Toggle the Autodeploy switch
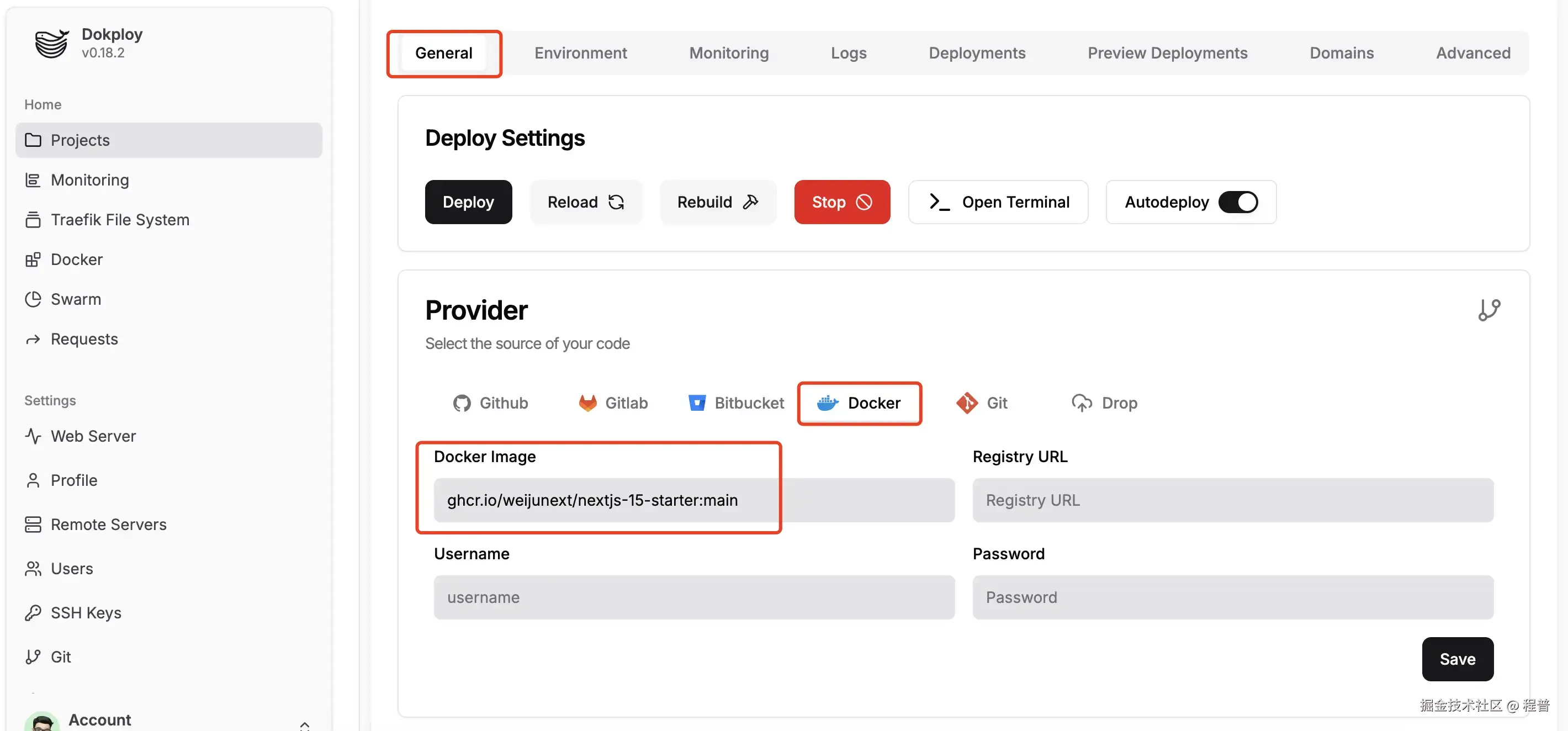This screenshot has height=731, width=1568. click(1237, 202)
